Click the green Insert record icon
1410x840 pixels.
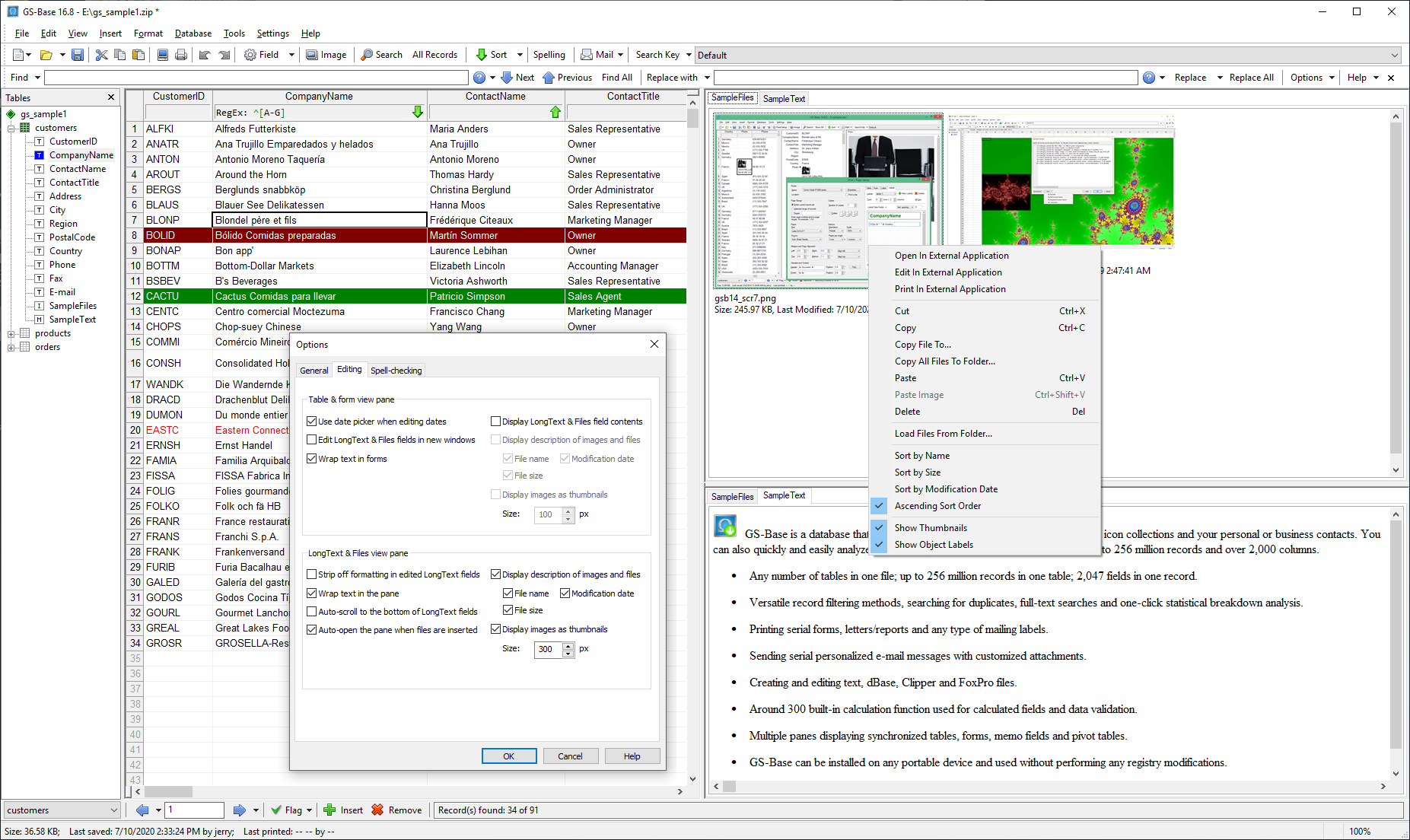pyautogui.click(x=329, y=810)
